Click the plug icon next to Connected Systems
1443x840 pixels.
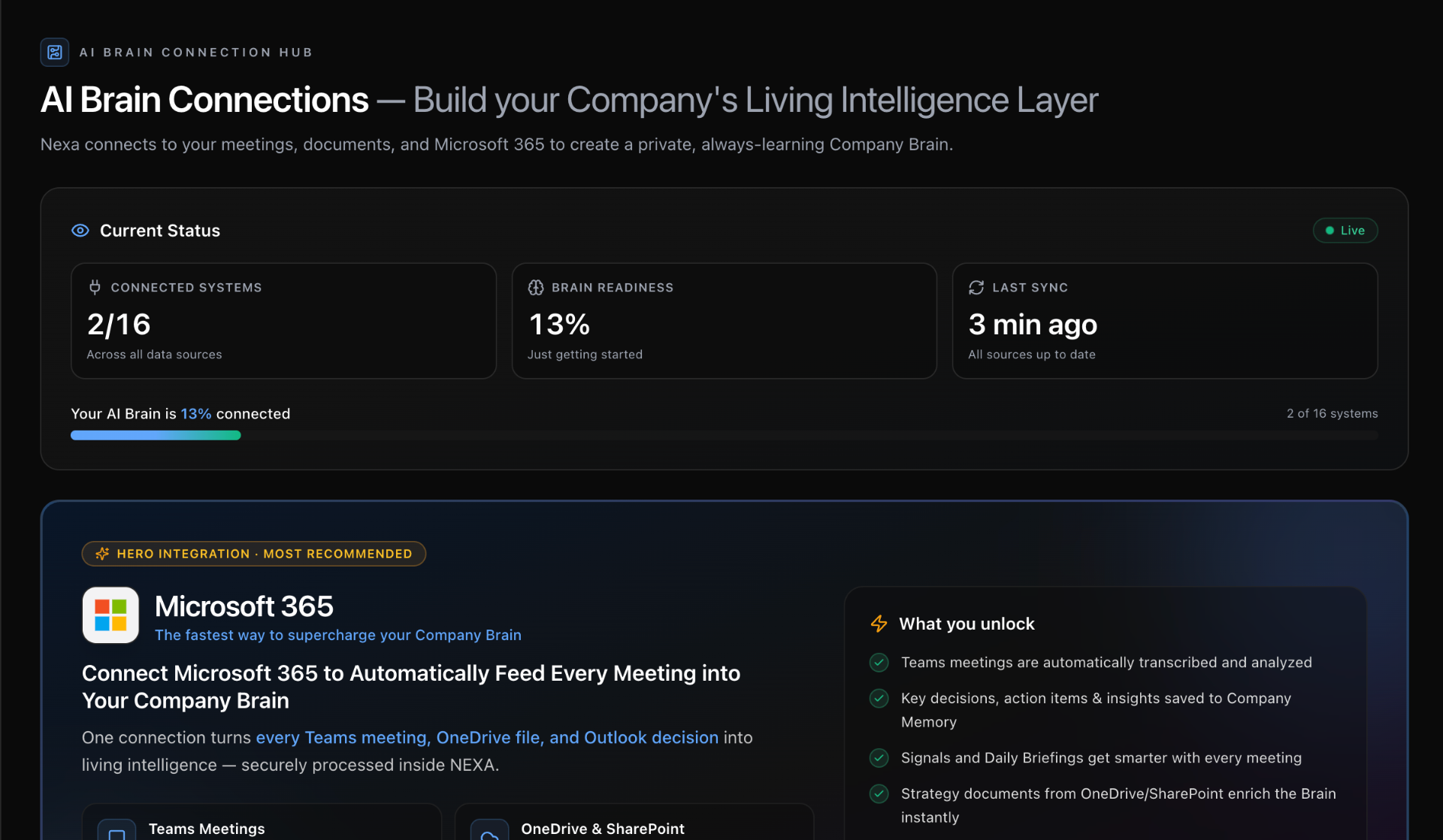[x=95, y=287]
